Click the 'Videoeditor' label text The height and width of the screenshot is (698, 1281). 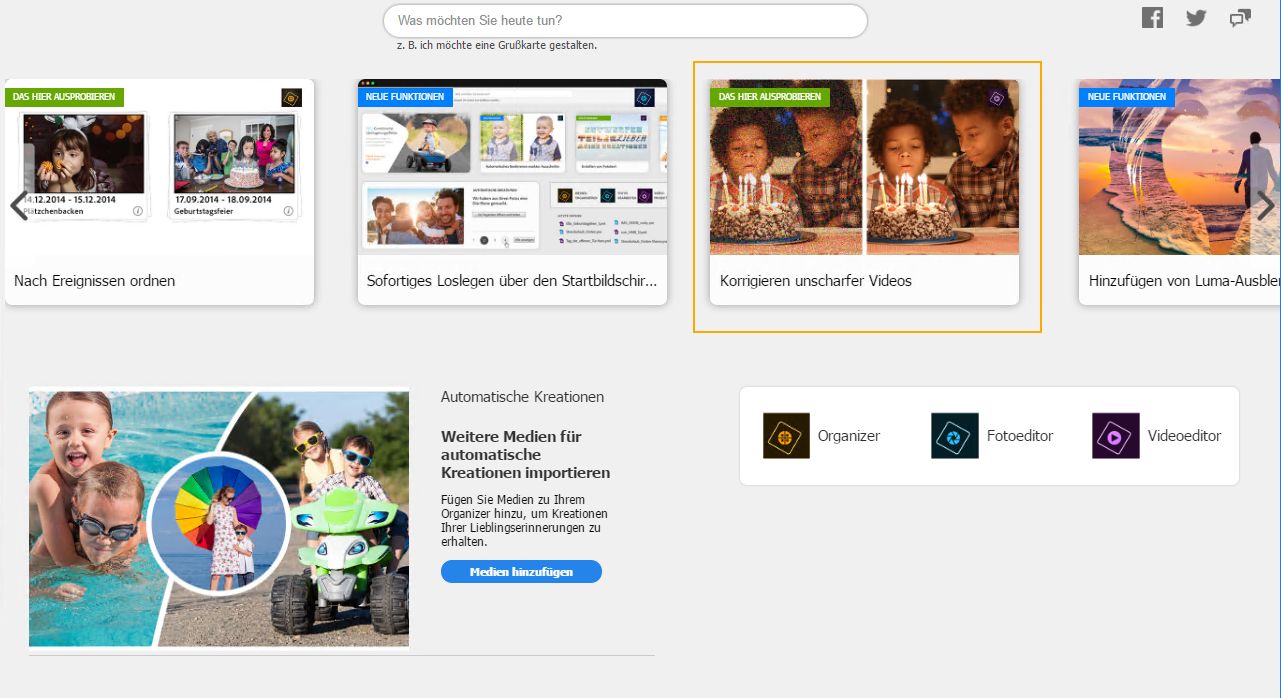(x=1184, y=436)
